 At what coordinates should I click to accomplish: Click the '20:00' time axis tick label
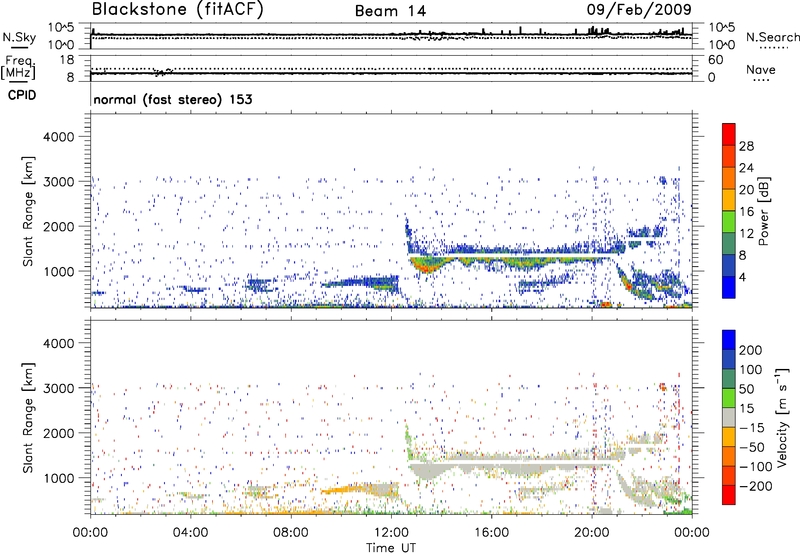(592, 533)
